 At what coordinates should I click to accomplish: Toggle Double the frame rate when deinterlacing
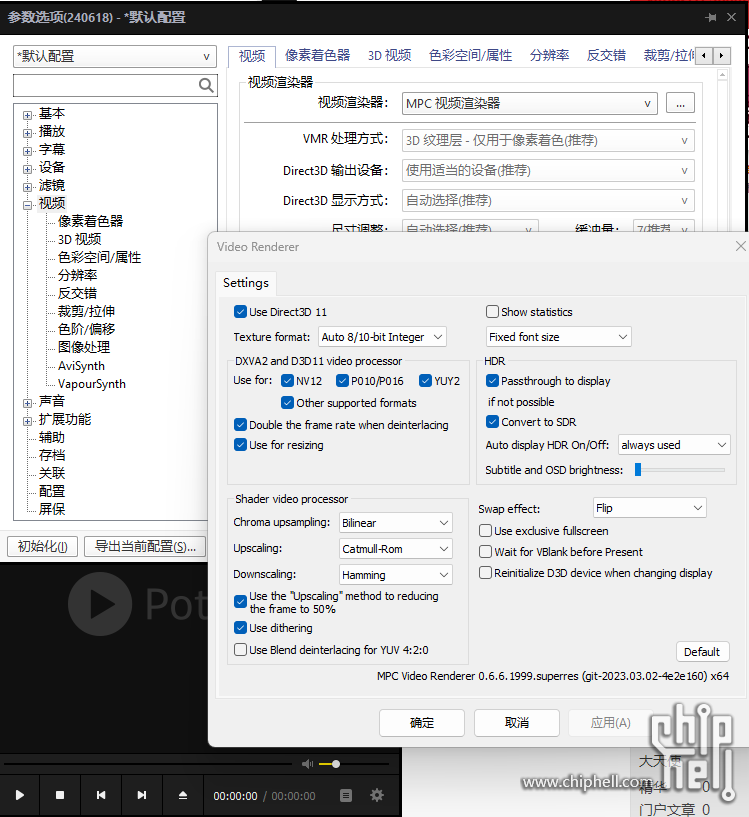tap(240, 425)
